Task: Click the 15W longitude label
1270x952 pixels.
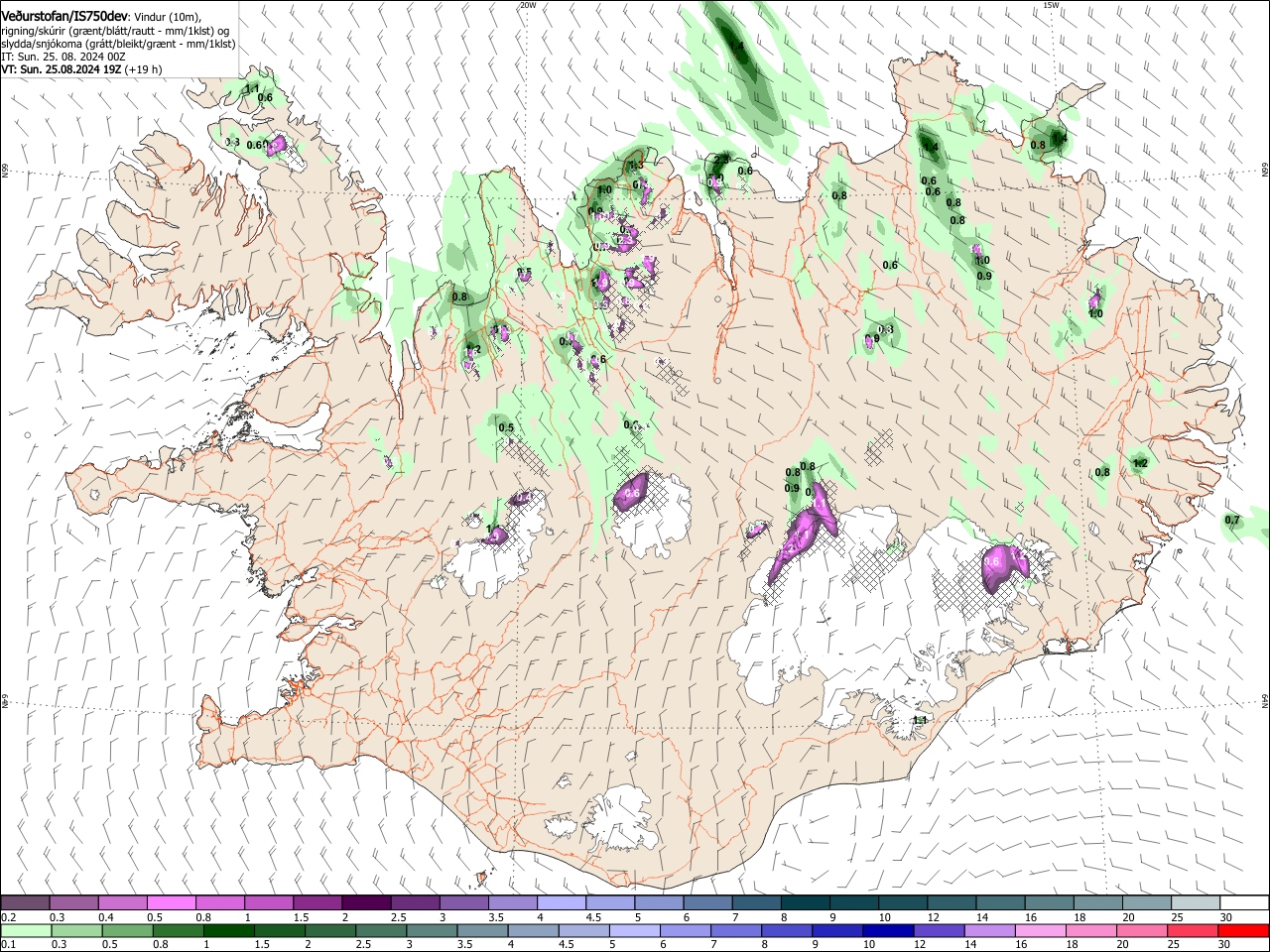Action: (1051, 5)
